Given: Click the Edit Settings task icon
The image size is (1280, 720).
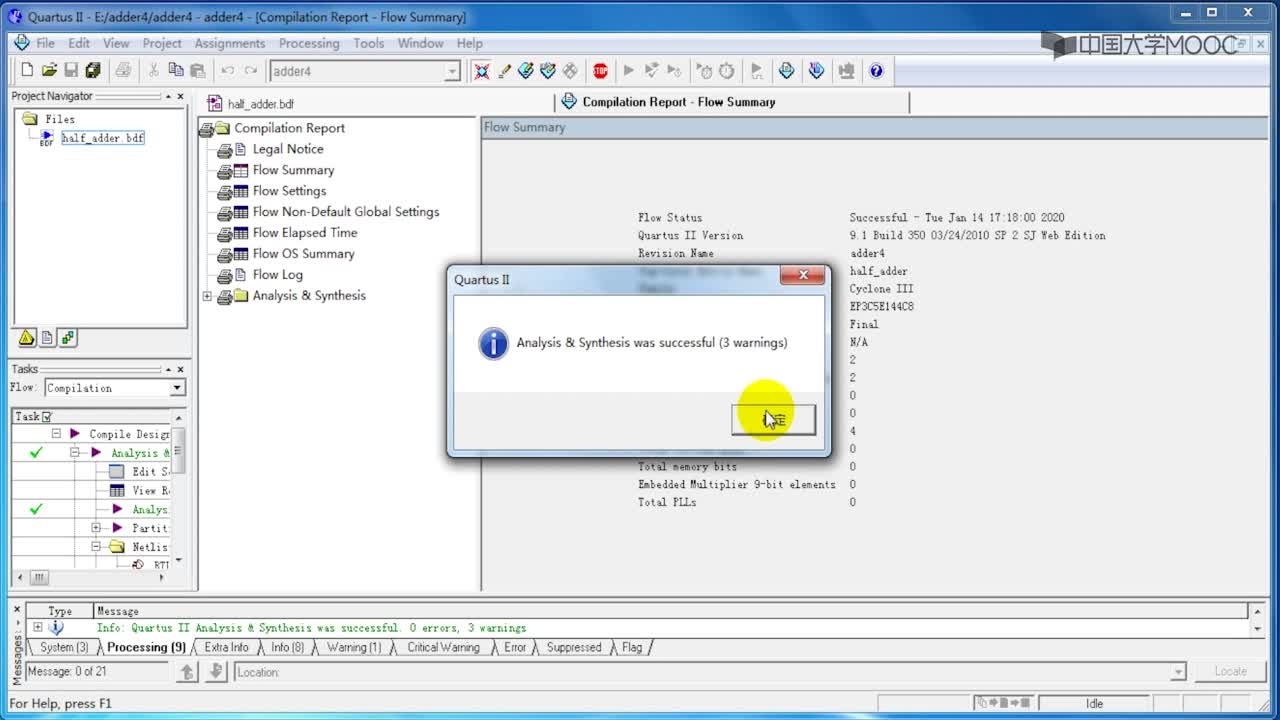Looking at the screenshot, I should coord(117,471).
